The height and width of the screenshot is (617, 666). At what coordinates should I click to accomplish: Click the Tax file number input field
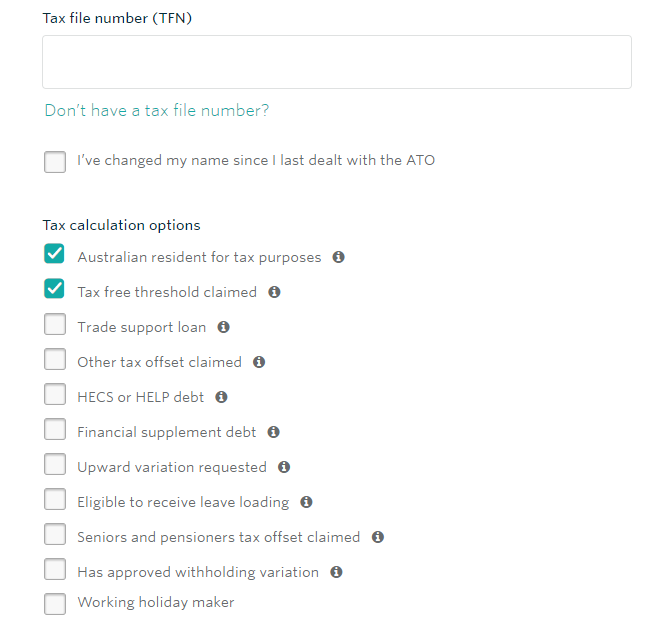click(337, 62)
